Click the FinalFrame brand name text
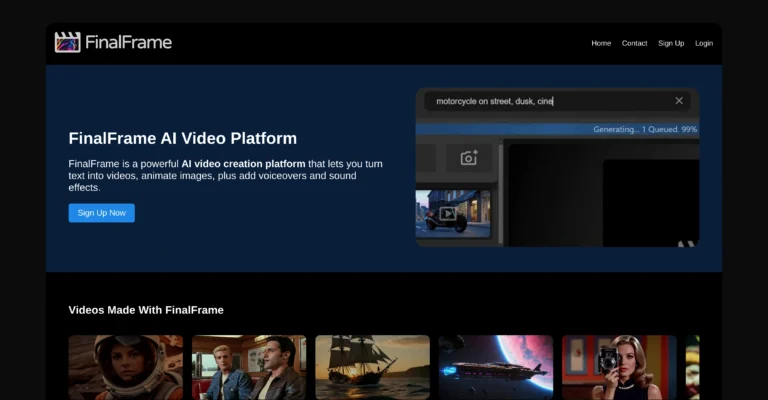This screenshot has width=768, height=400. coord(128,43)
